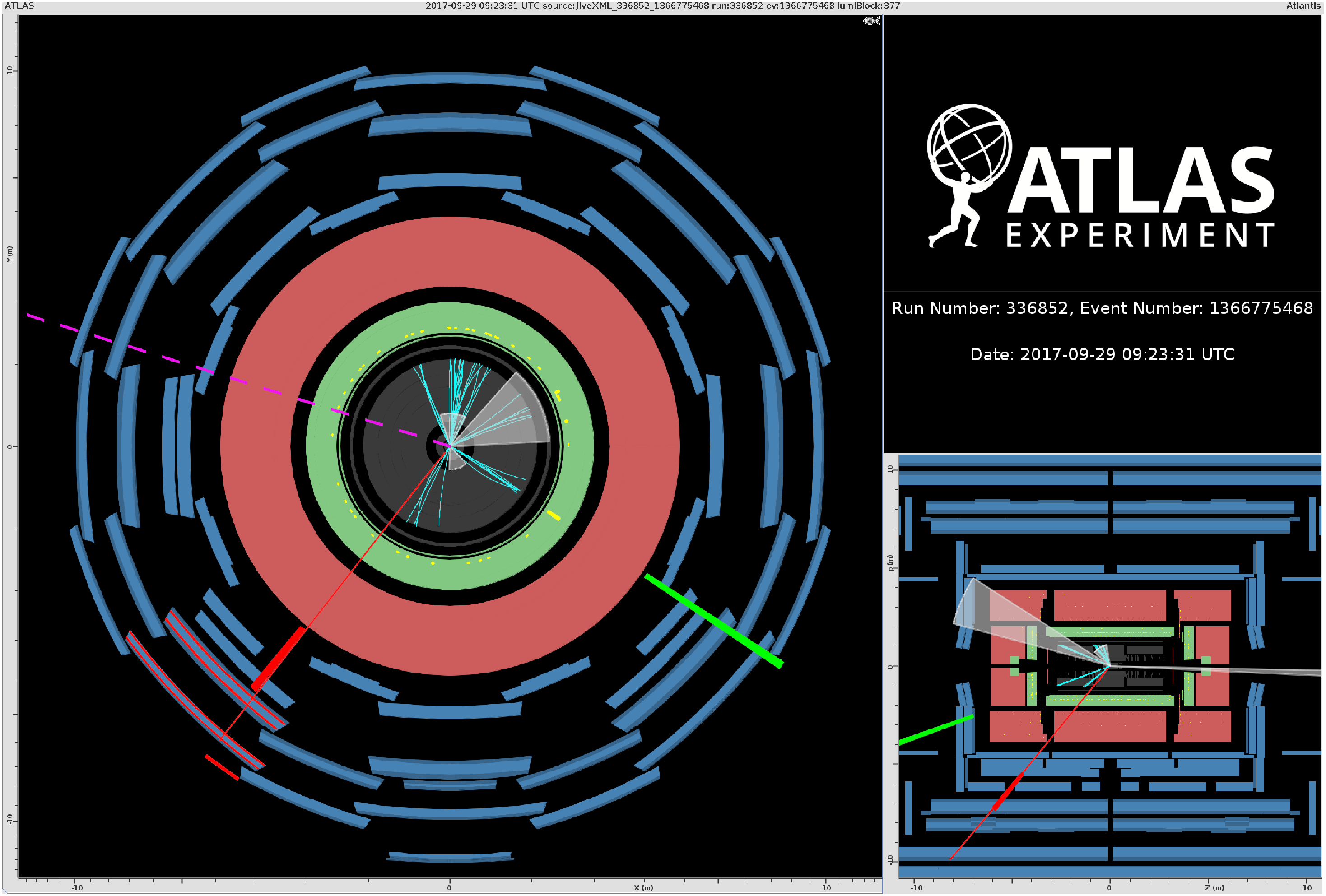Click the 'X (m)' axis label
The image size is (1326, 896).
643,888
